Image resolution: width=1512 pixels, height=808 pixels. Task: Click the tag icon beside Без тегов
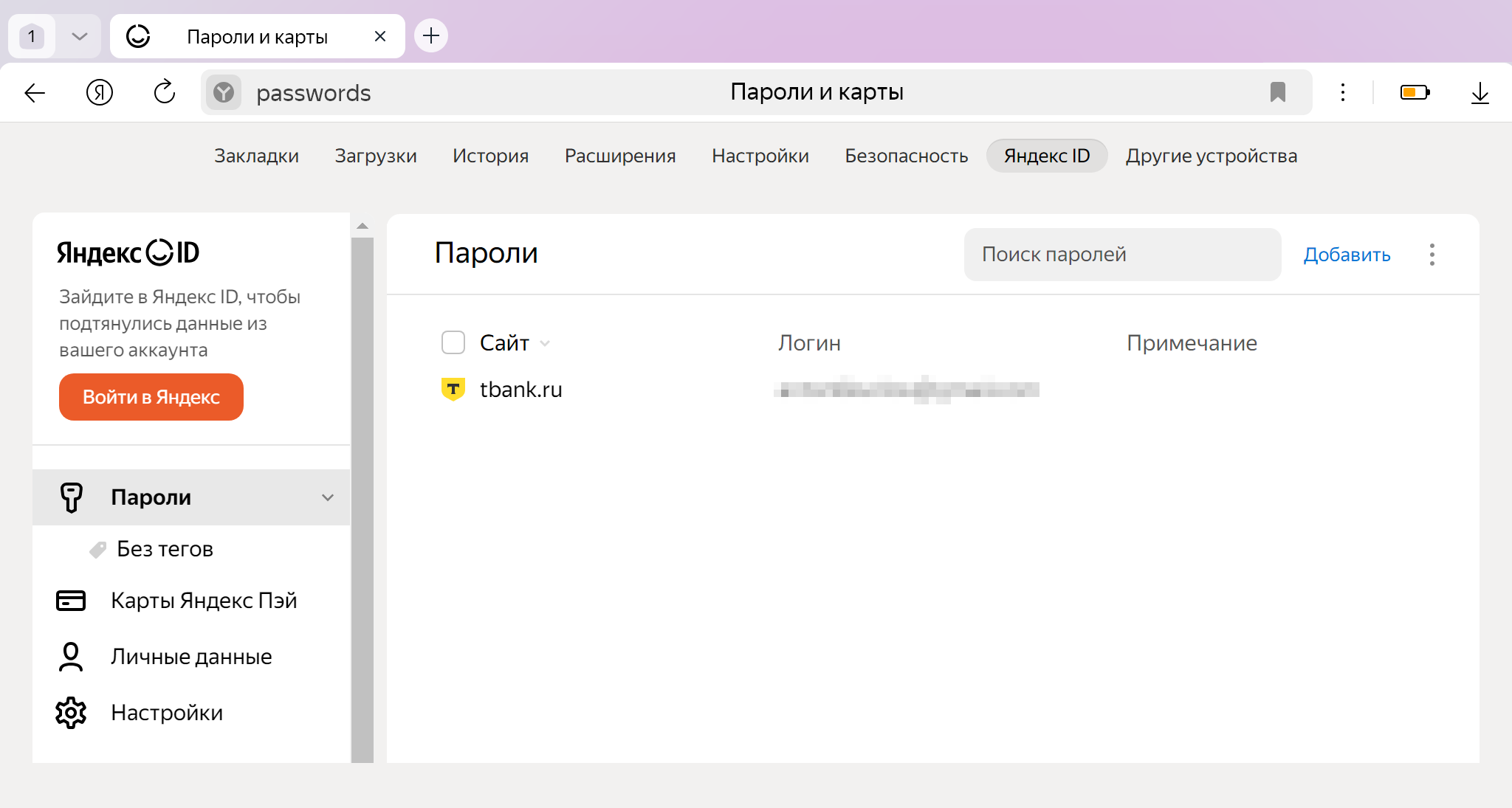pyautogui.click(x=97, y=550)
